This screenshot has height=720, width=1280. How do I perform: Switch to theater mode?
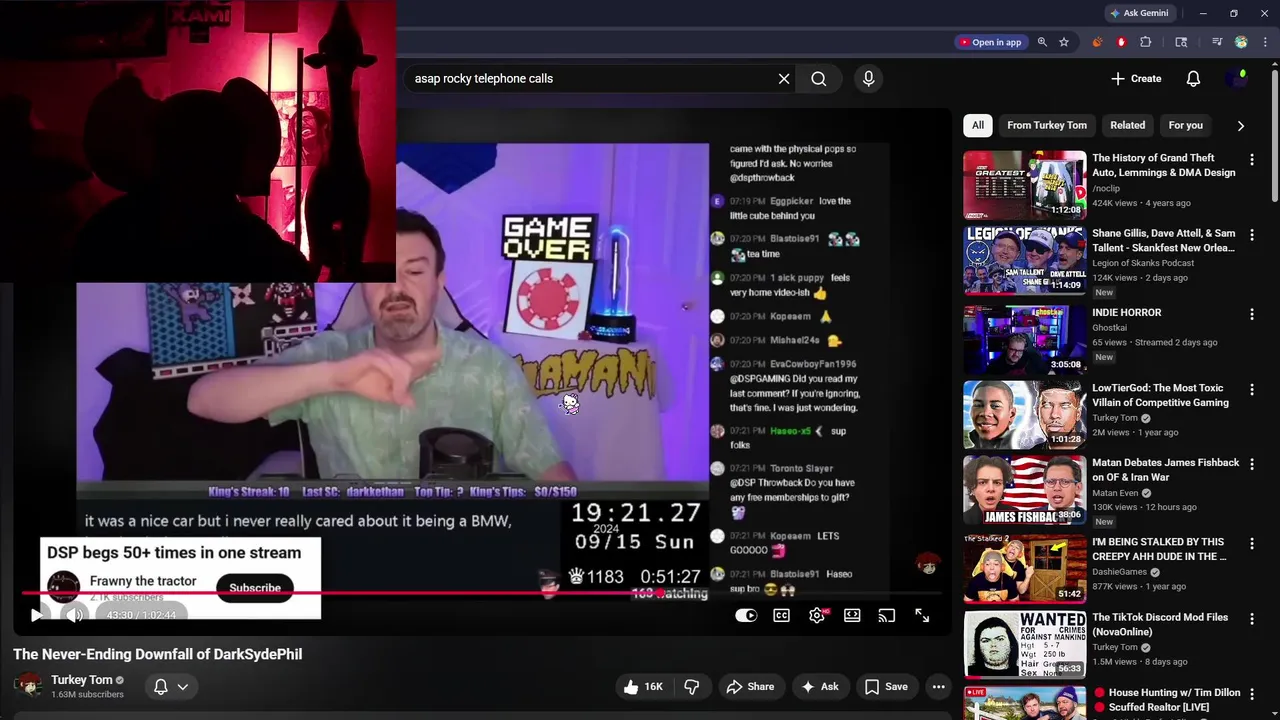click(852, 616)
